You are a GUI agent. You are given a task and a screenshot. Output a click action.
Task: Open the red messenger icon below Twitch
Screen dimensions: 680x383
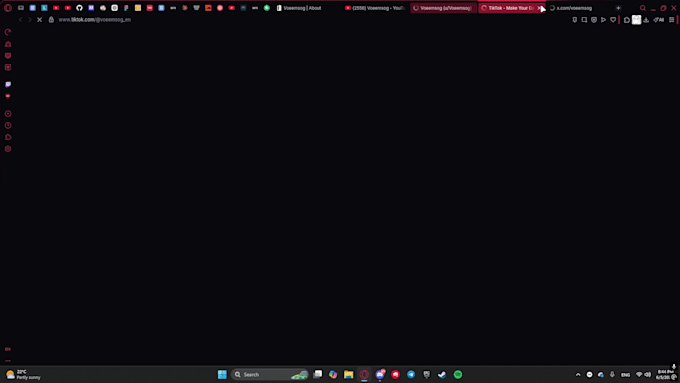coord(8,96)
